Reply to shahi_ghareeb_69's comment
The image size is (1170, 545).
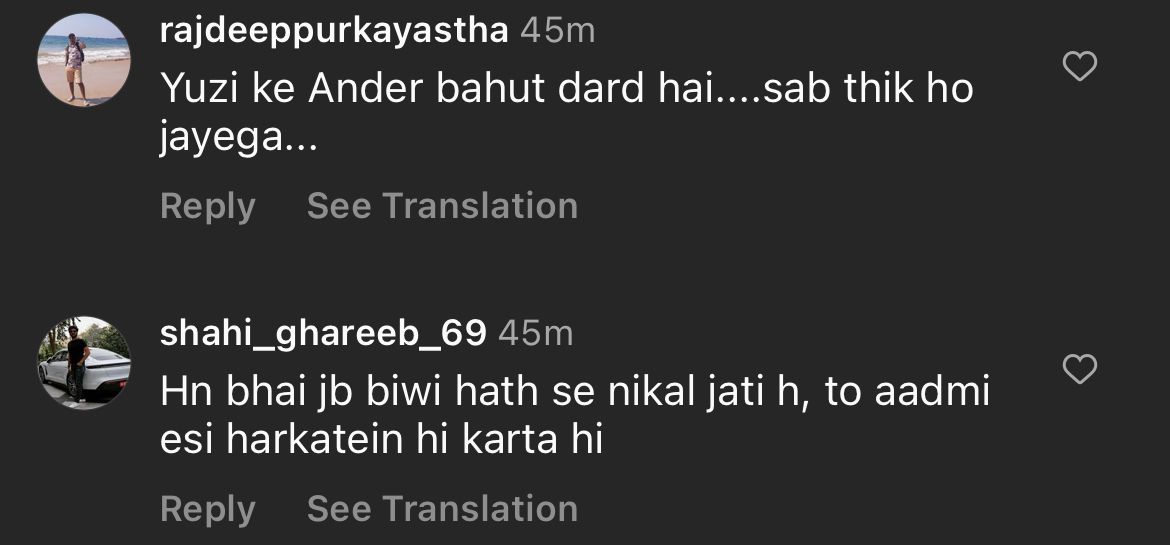click(x=207, y=508)
